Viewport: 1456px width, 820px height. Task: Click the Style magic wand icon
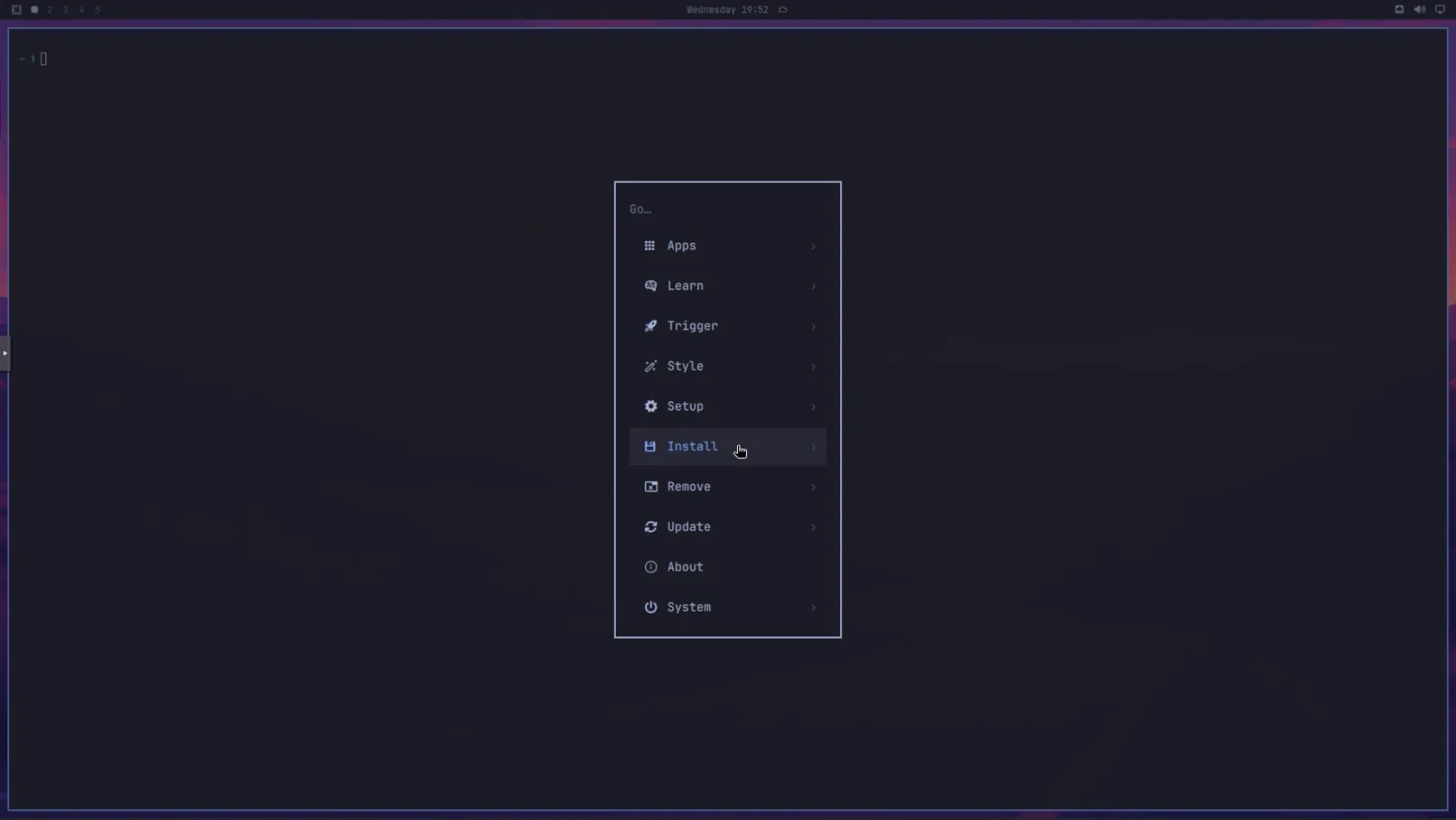(650, 366)
